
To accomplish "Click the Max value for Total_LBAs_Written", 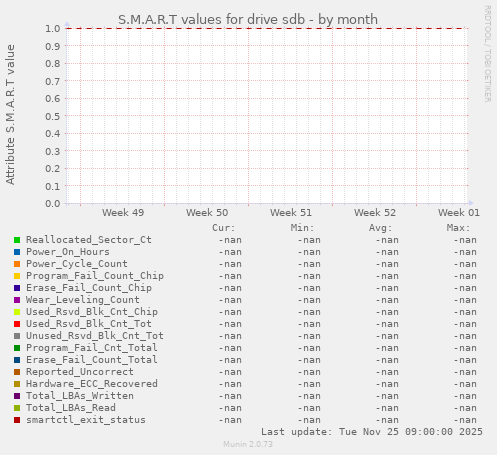I will (465, 396).
